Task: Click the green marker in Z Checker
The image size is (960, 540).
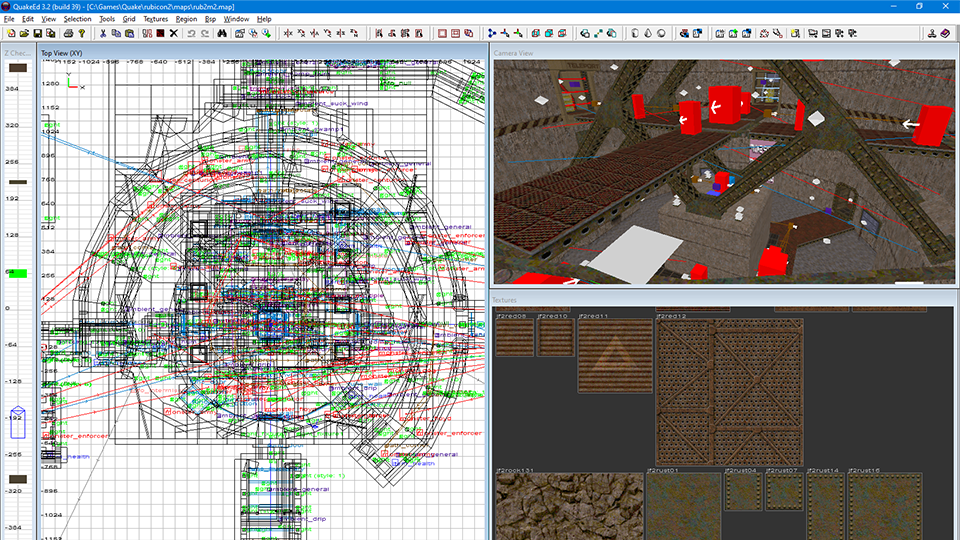Action: [x=18, y=273]
